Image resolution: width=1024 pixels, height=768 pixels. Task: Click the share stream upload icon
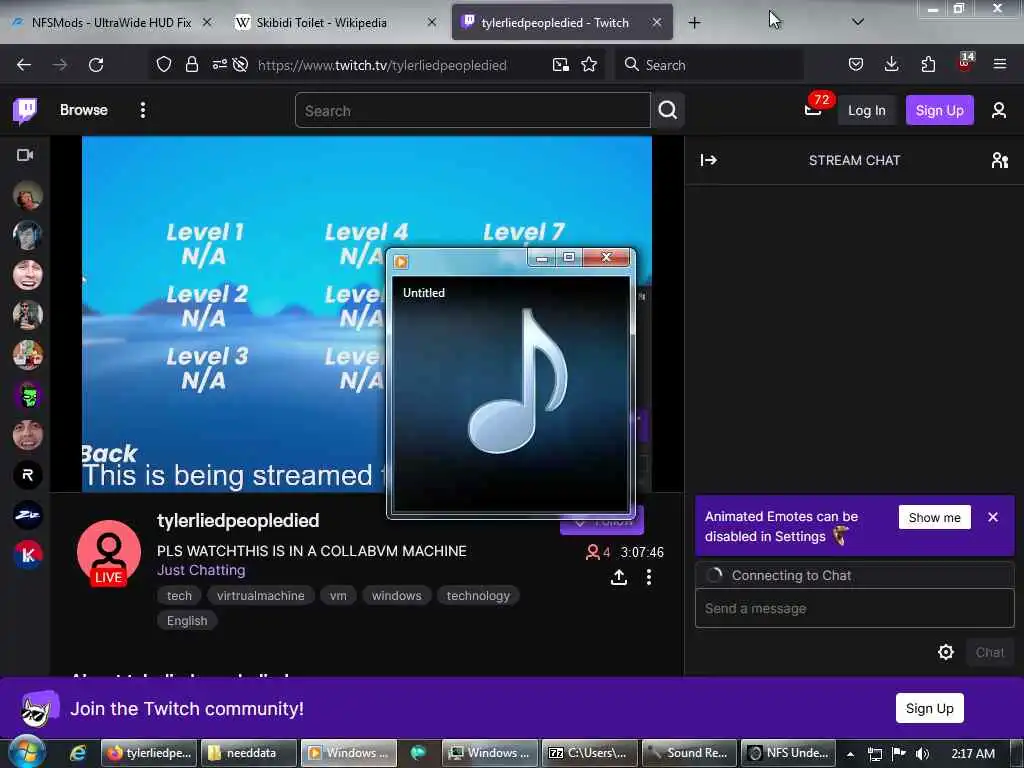618,577
